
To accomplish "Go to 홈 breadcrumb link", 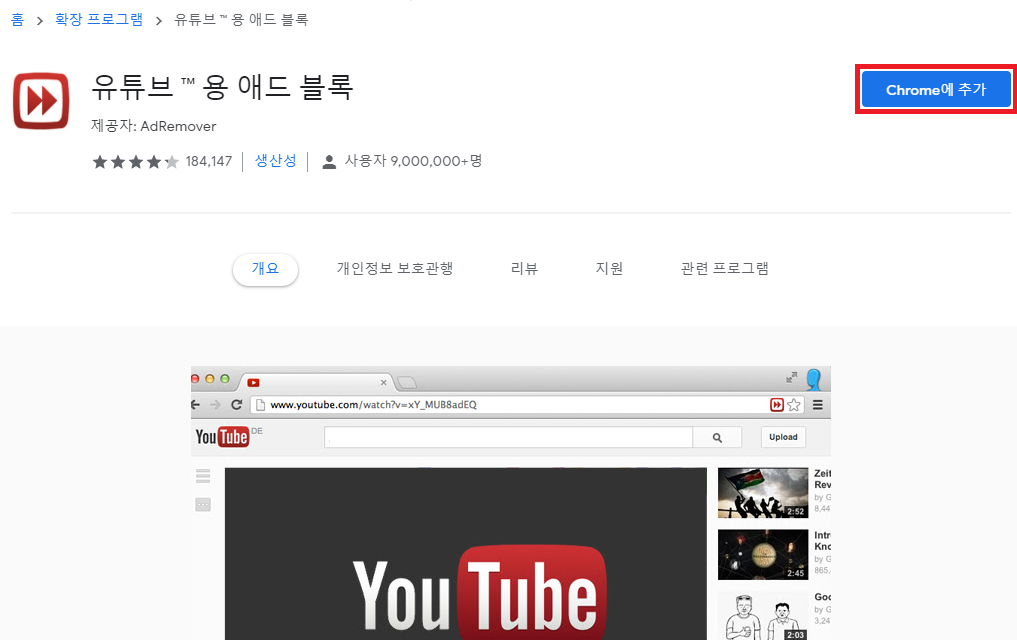I will click(18, 20).
